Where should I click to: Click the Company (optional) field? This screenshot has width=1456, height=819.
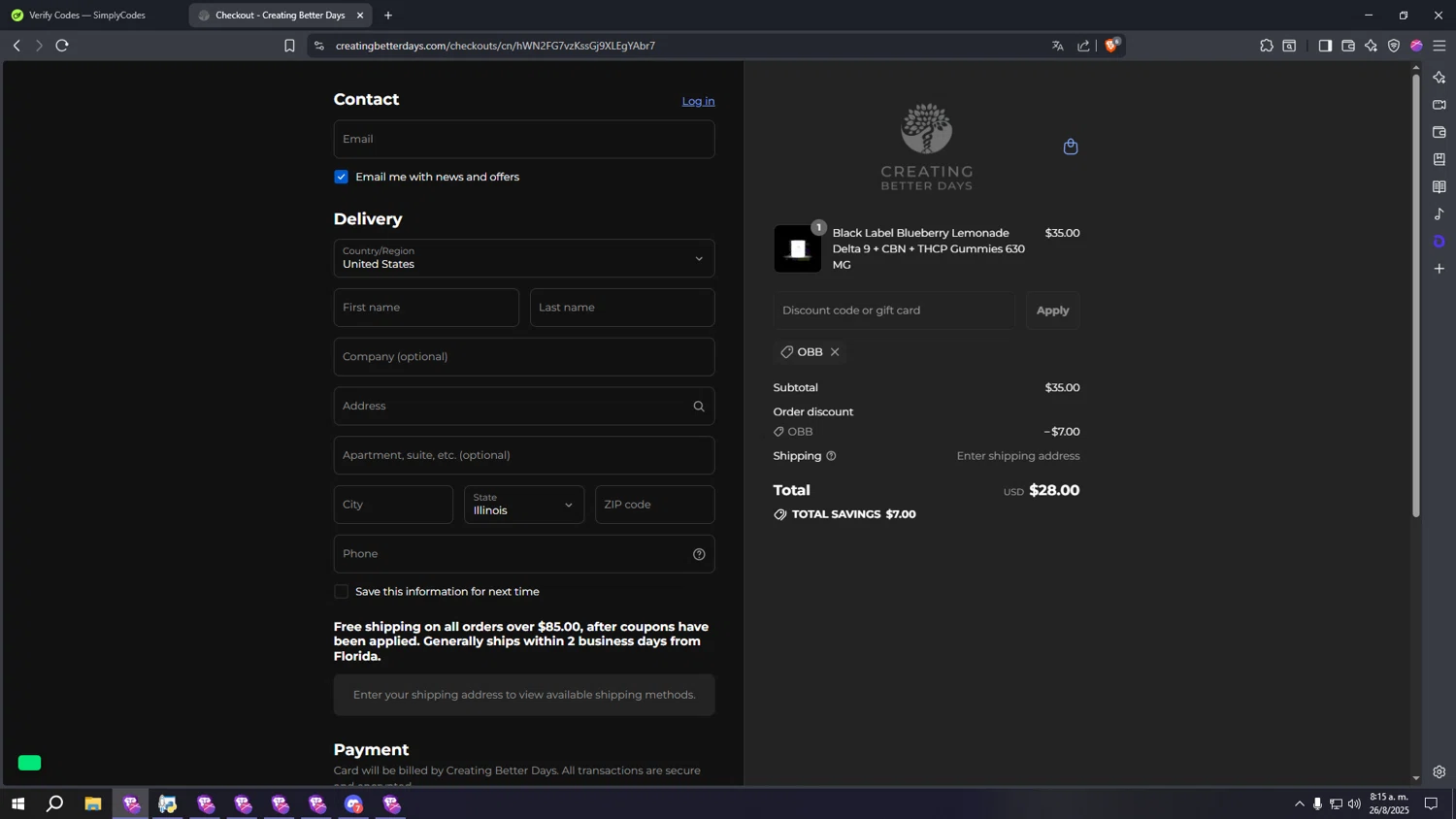(524, 357)
